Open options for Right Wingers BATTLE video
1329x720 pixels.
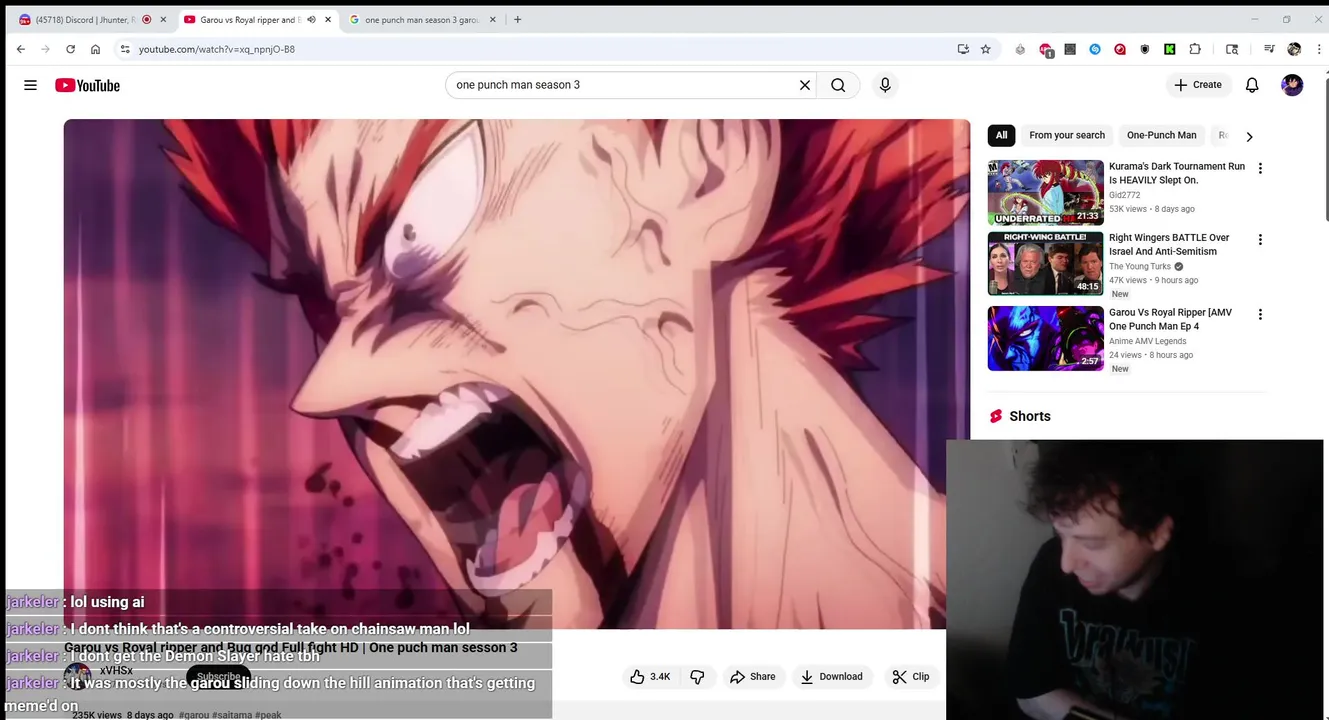1260,240
